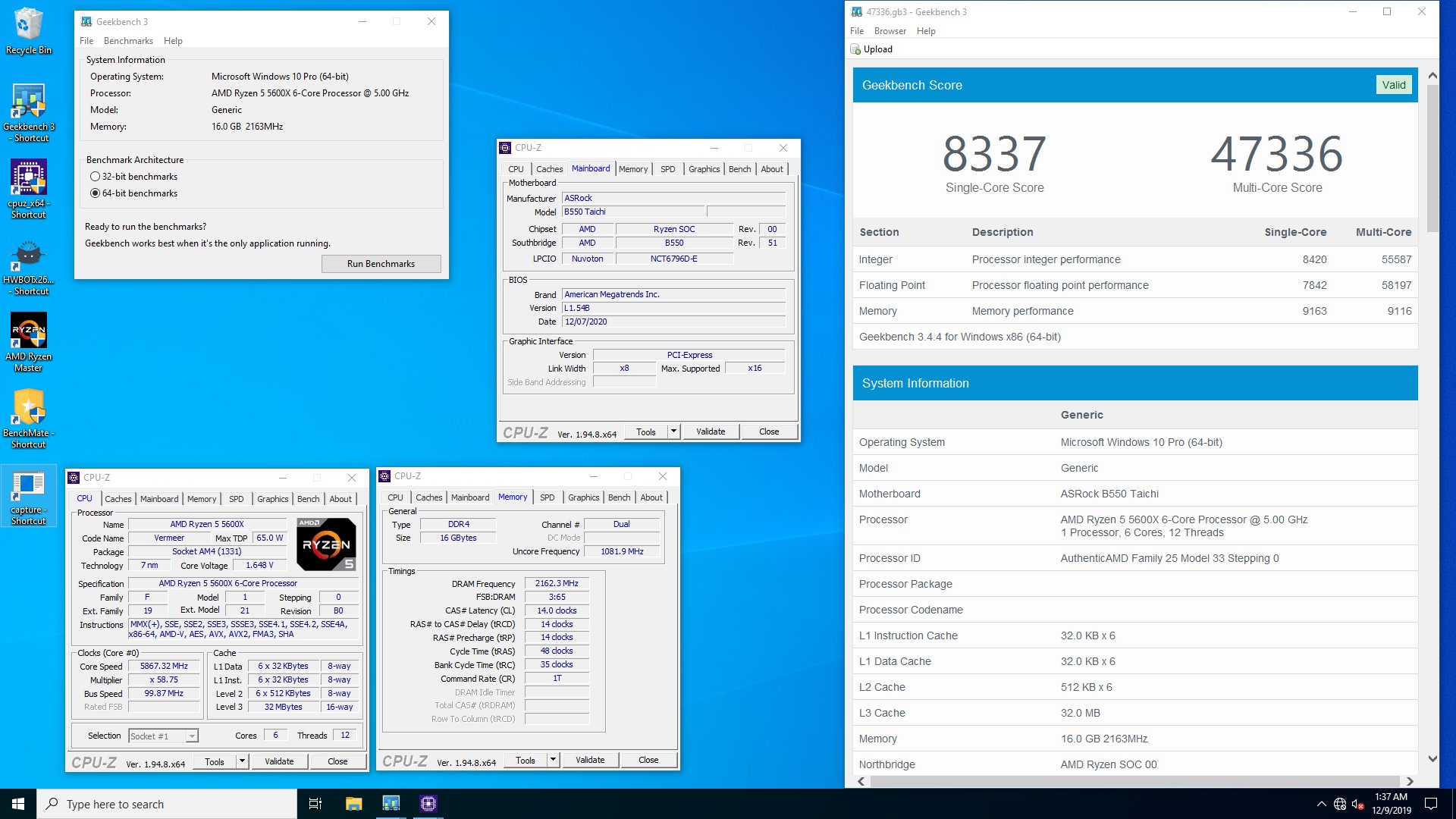Switch to SPD tab in Mainboard CPU-Z window
The height and width of the screenshot is (819, 1456).
pyautogui.click(x=667, y=169)
